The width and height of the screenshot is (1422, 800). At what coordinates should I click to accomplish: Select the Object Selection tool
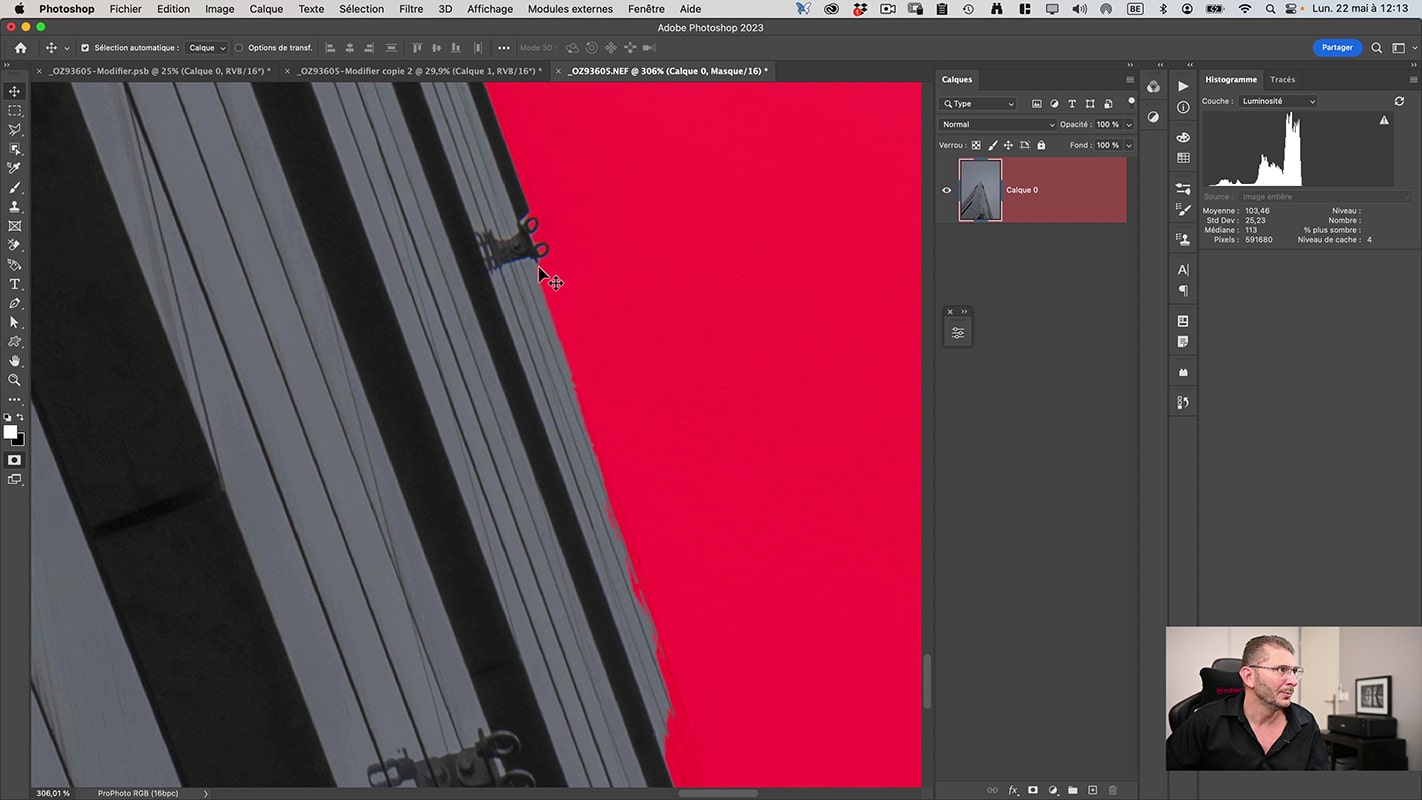point(14,149)
